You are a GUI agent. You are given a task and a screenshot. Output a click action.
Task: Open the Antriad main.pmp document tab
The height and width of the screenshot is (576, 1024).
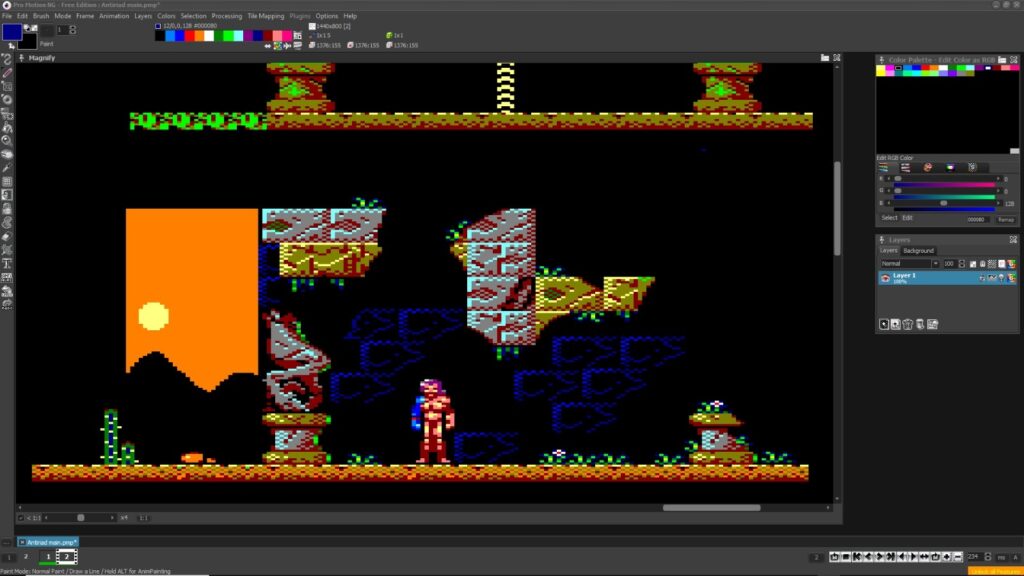[48, 542]
